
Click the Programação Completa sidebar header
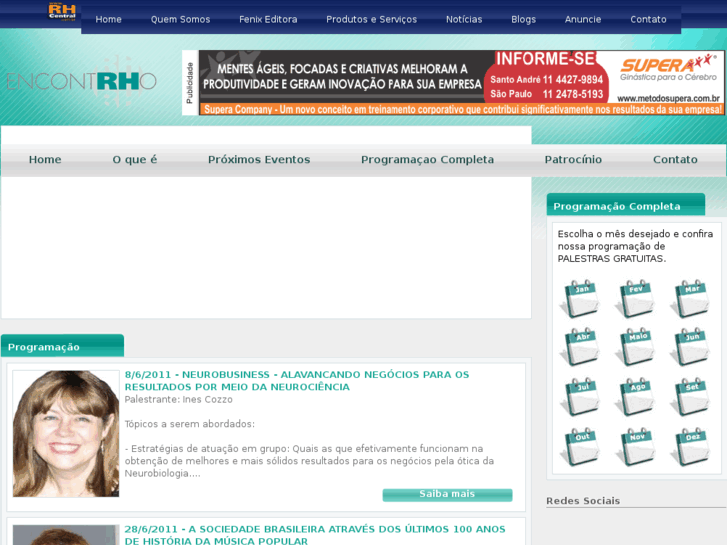coord(626,205)
